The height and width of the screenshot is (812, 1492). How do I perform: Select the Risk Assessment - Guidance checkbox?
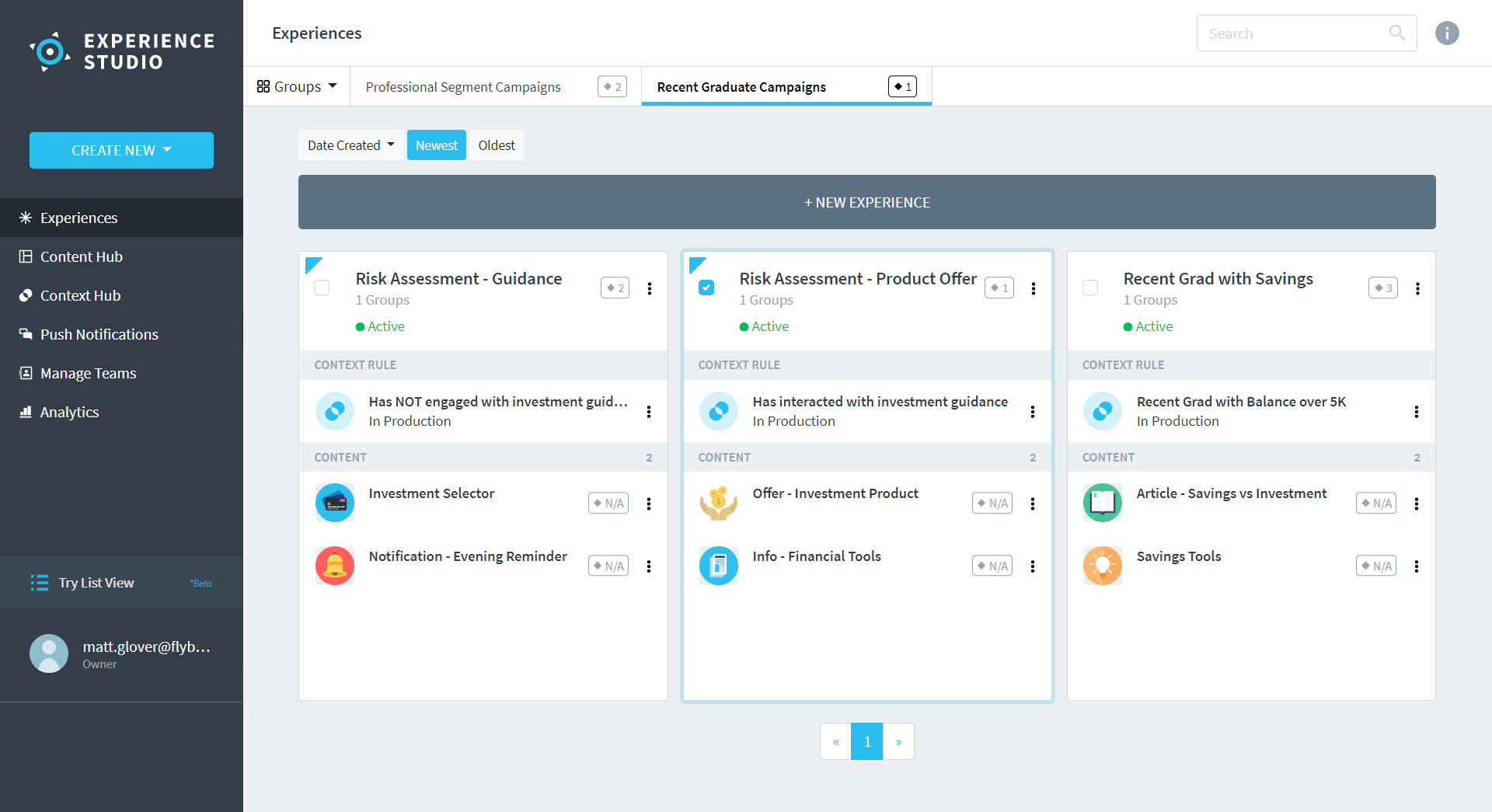[322, 288]
